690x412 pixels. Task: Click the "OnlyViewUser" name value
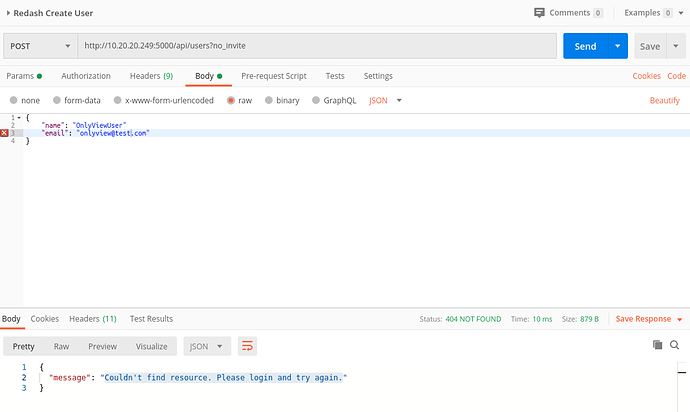(x=99, y=125)
